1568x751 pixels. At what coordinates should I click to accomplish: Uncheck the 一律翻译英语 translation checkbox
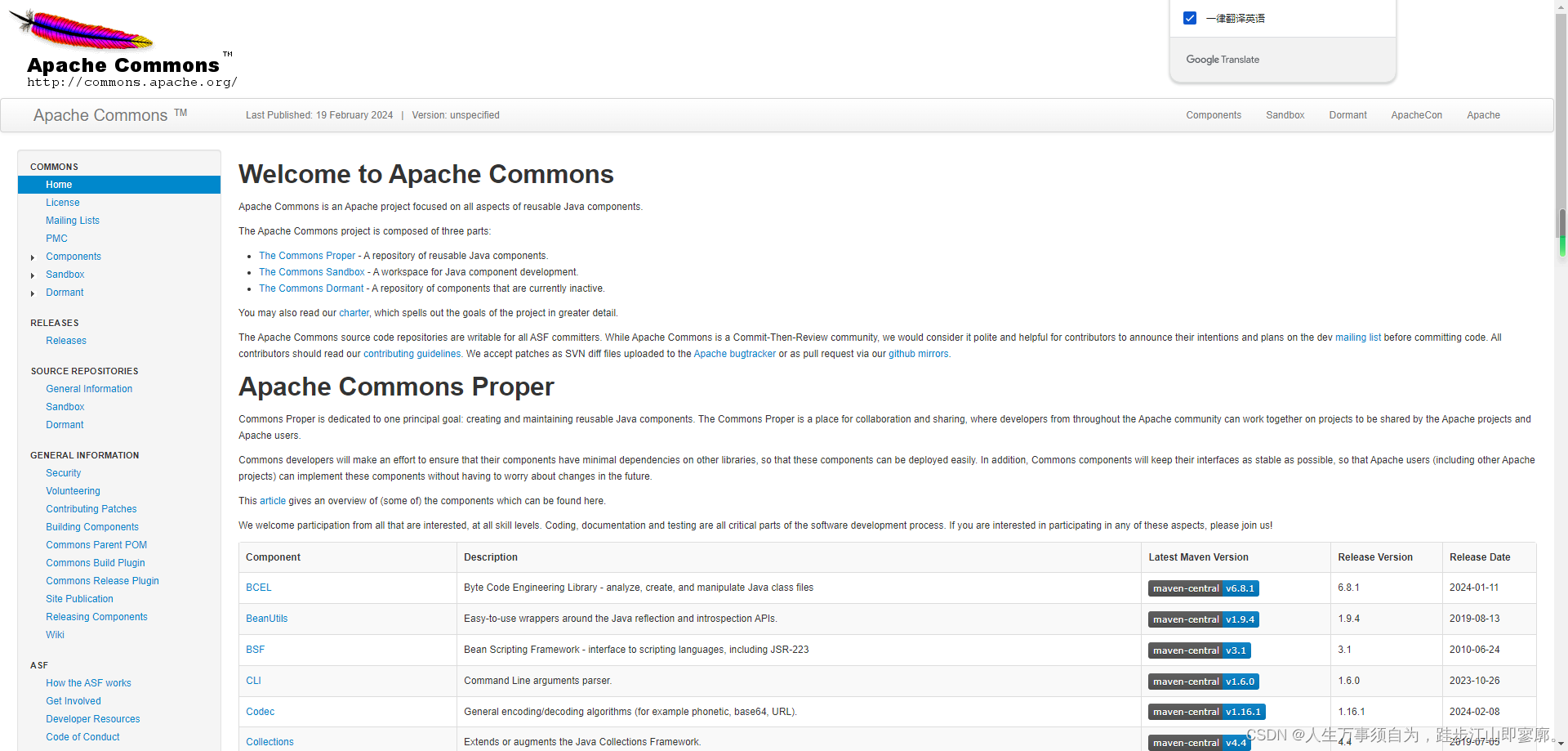click(x=1190, y=17)
